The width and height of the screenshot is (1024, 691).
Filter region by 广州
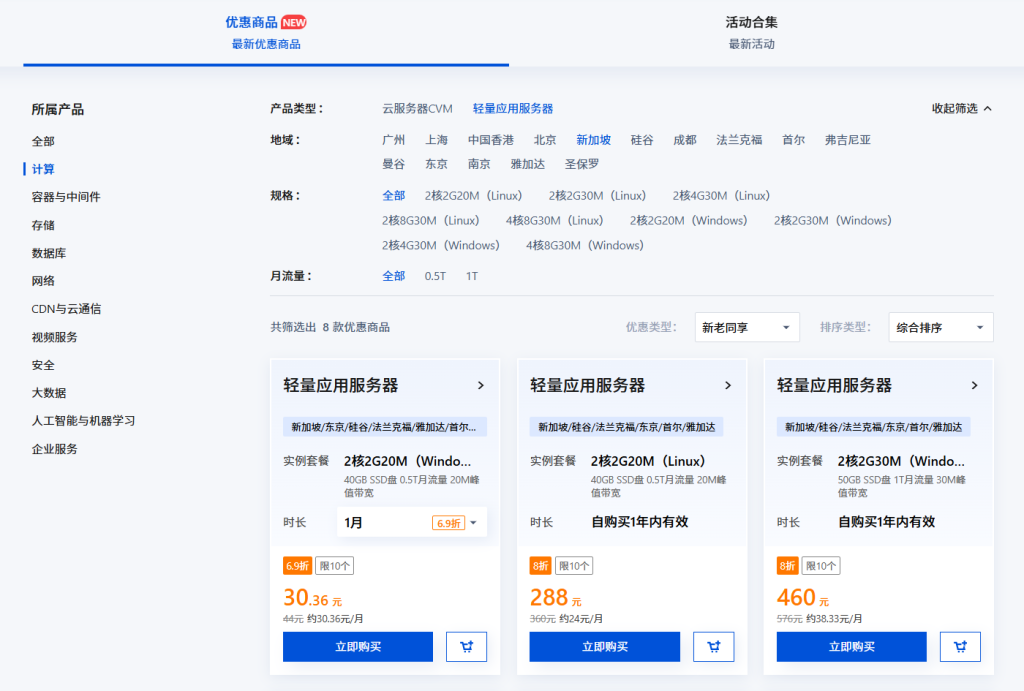(x=394, y=140)
